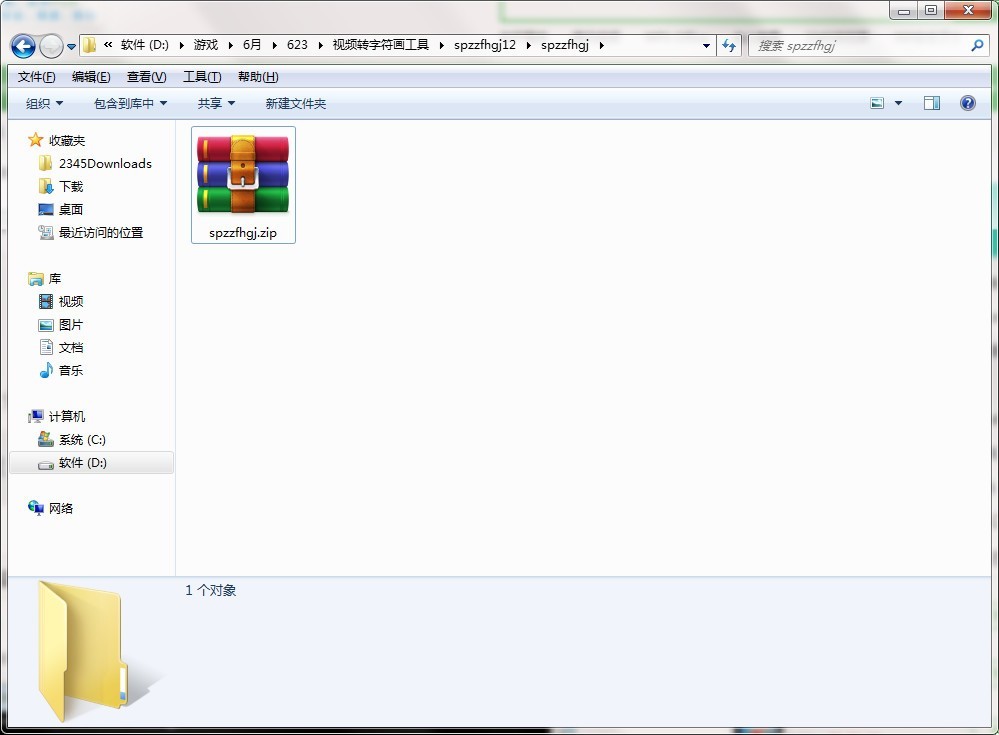Select 软件 (D:) drive in navigation pane
This screenshot has height=735, width=999.
(x=92, y=462)
